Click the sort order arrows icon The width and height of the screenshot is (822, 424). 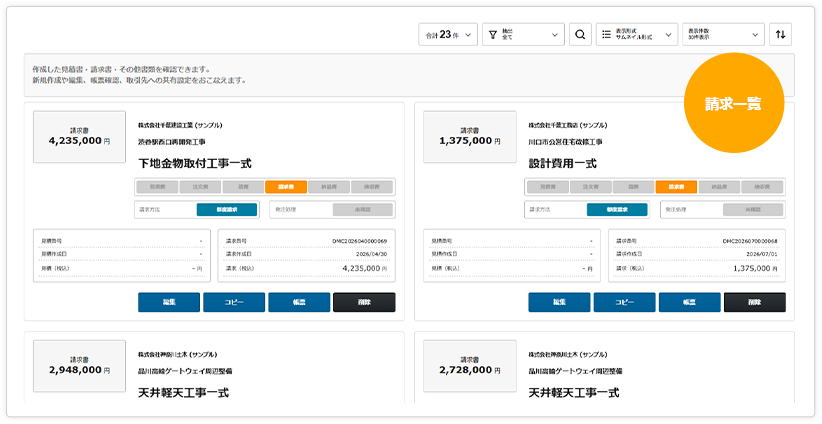[x=781, y=35]
